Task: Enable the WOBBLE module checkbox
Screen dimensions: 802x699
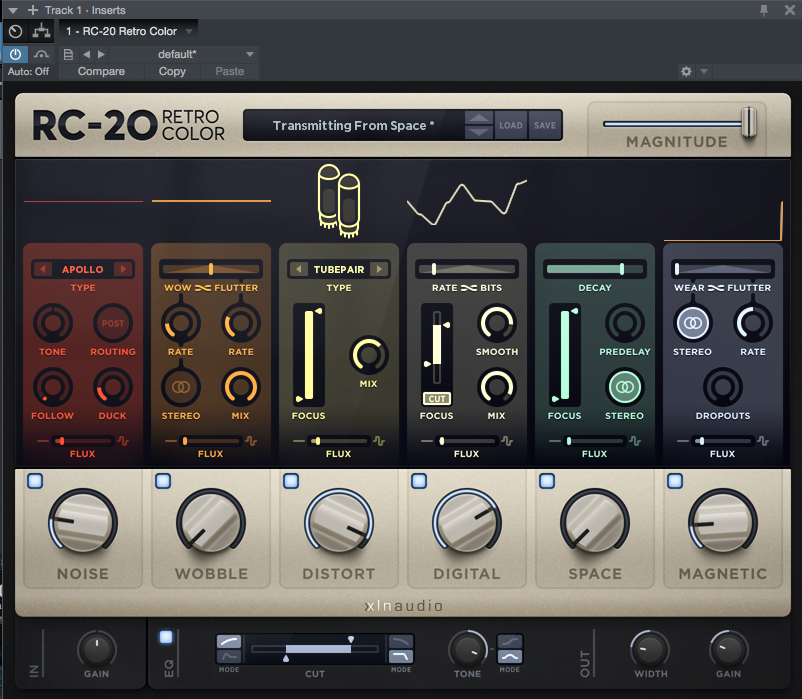Action: 163,481
